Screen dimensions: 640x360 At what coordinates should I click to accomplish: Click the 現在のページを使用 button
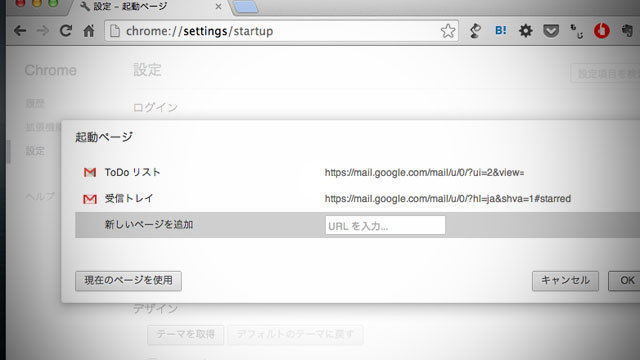(x=128, y=280)
